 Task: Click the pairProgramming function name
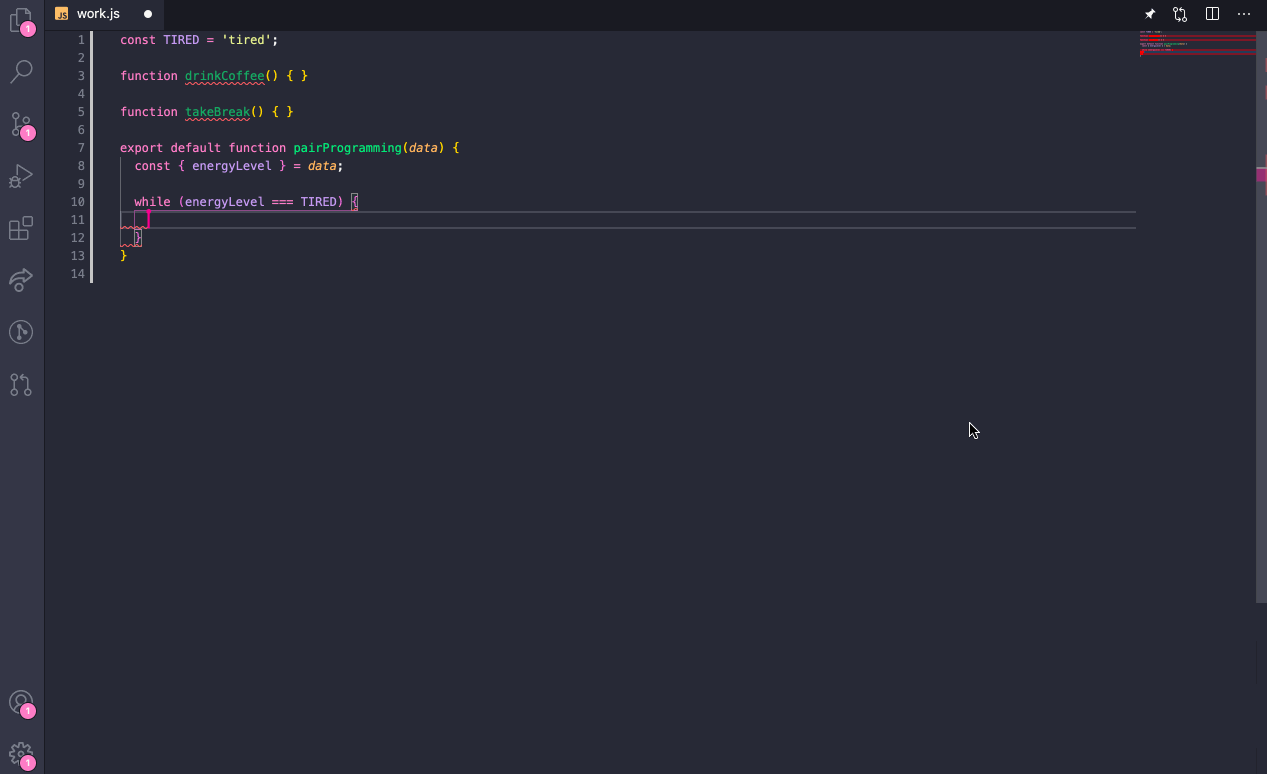point(347,148)
